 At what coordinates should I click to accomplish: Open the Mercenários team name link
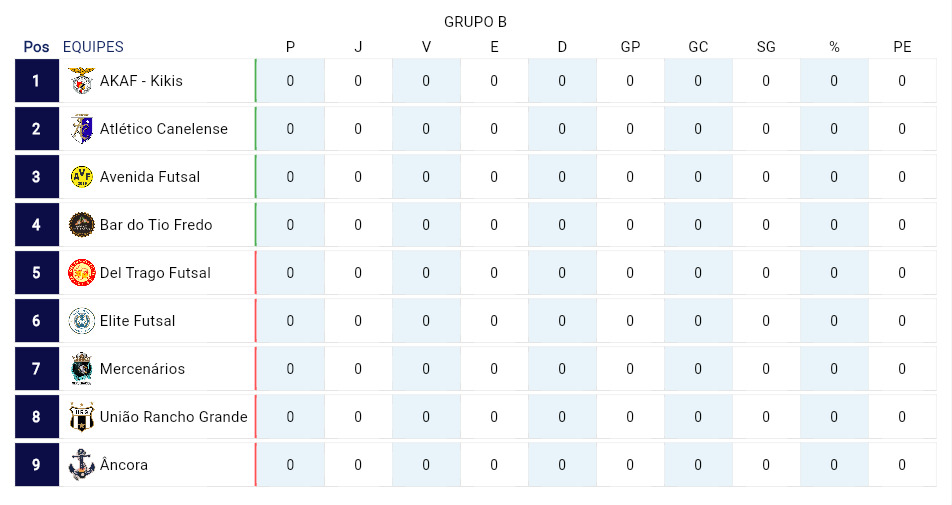pos(142,368)
